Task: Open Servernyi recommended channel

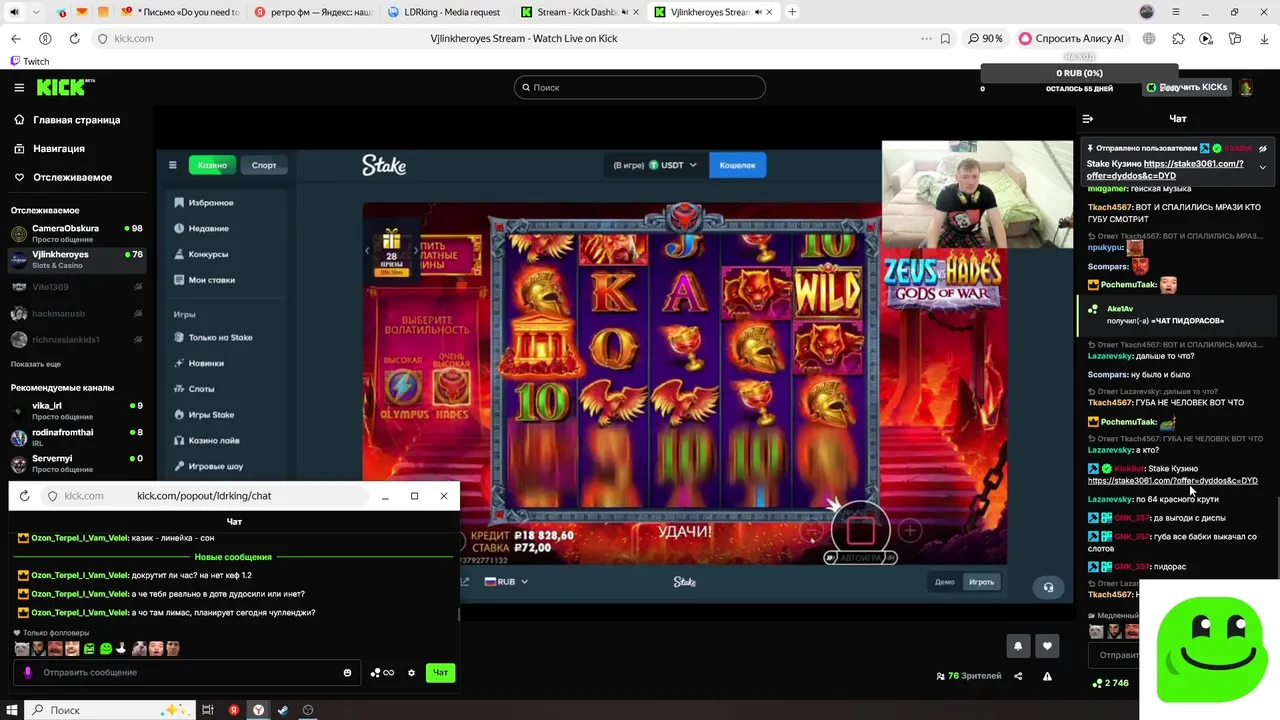Action: point(77,463)
